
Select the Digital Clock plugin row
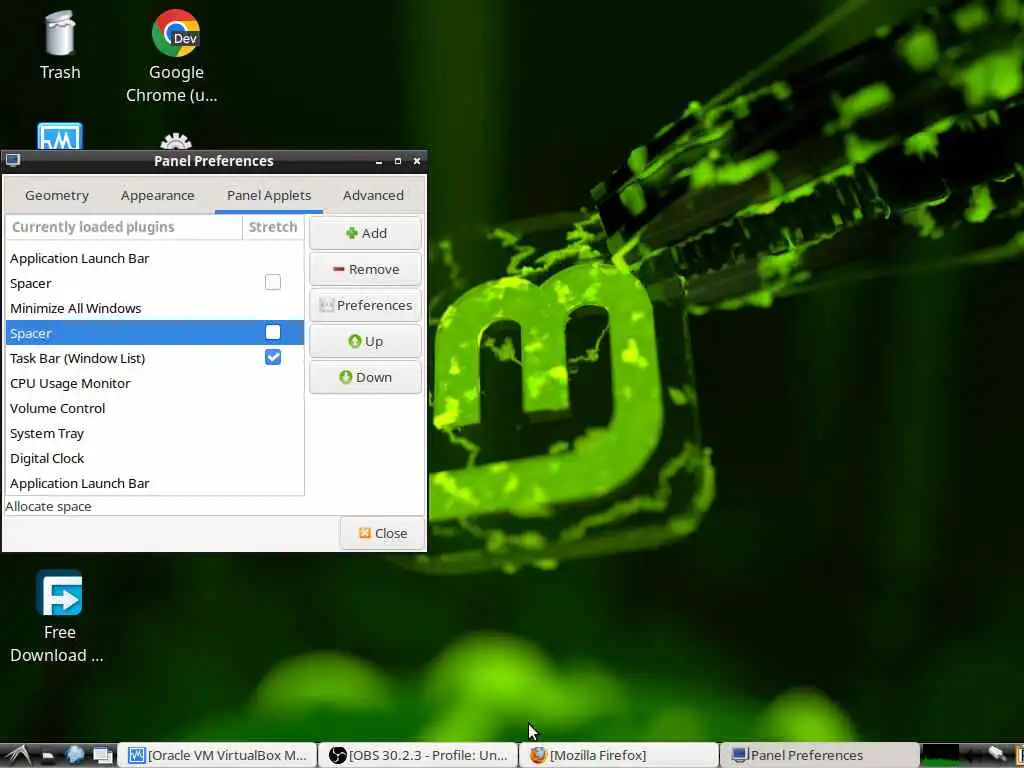(x=155, y=458)
